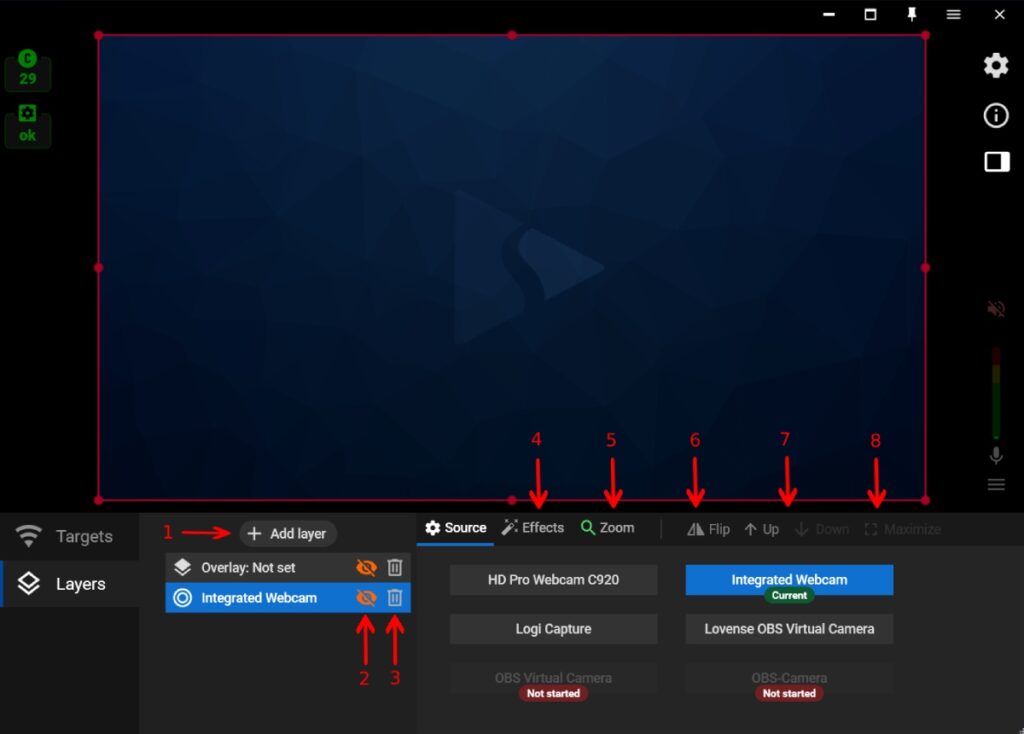Click the info circle icon

[x=996, y=115]
